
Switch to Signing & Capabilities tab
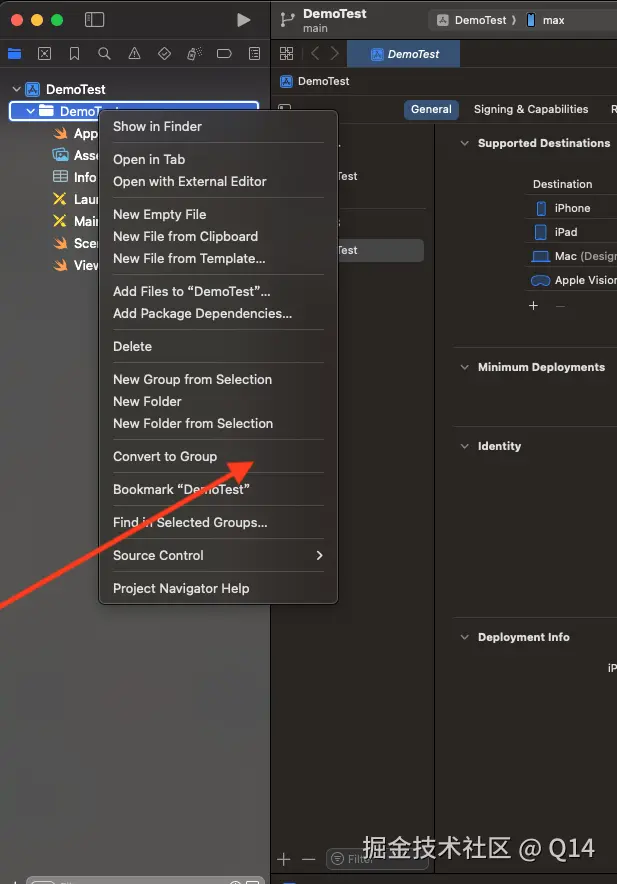click(531, 109)
